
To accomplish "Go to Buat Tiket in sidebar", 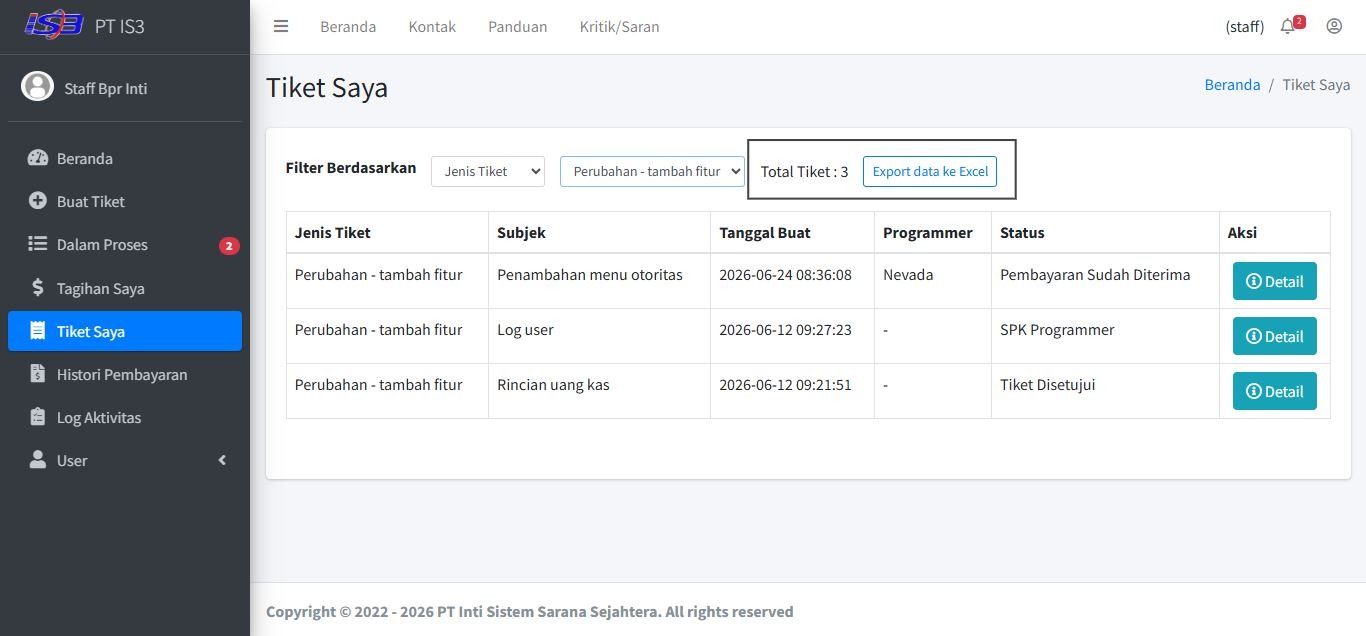I will point(125,201).
